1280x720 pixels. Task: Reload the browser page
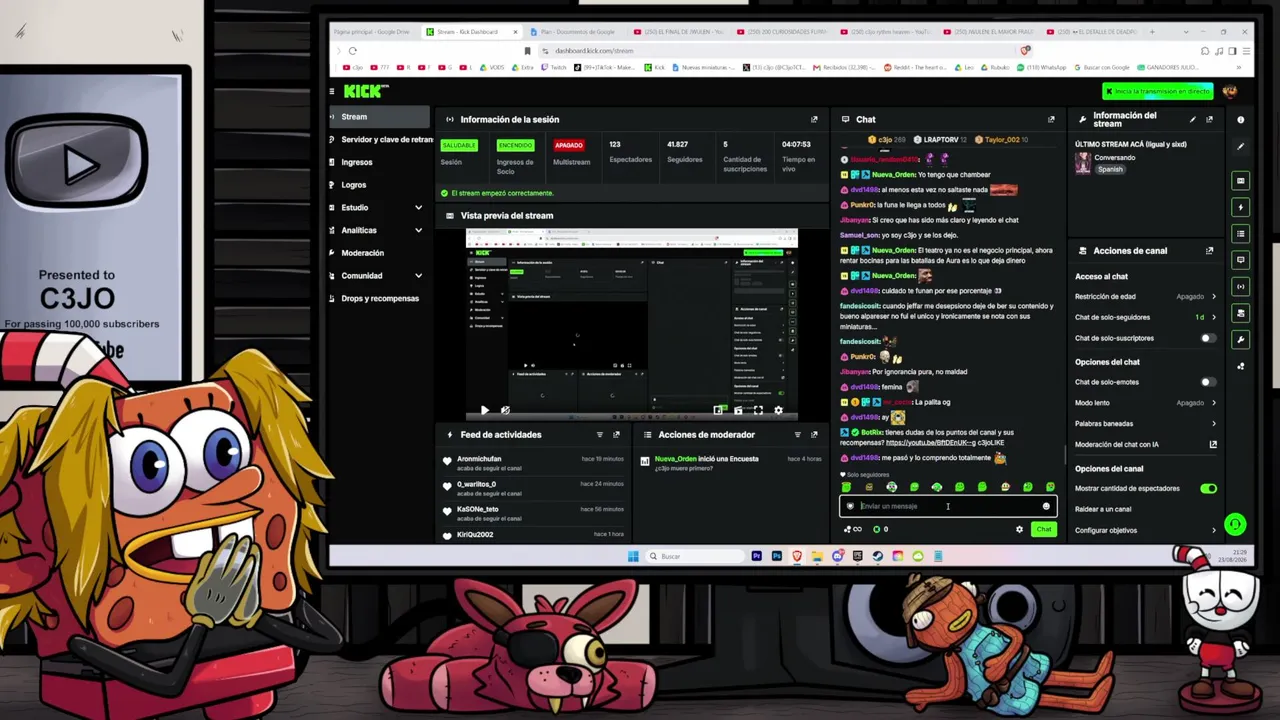pos(352,50)
